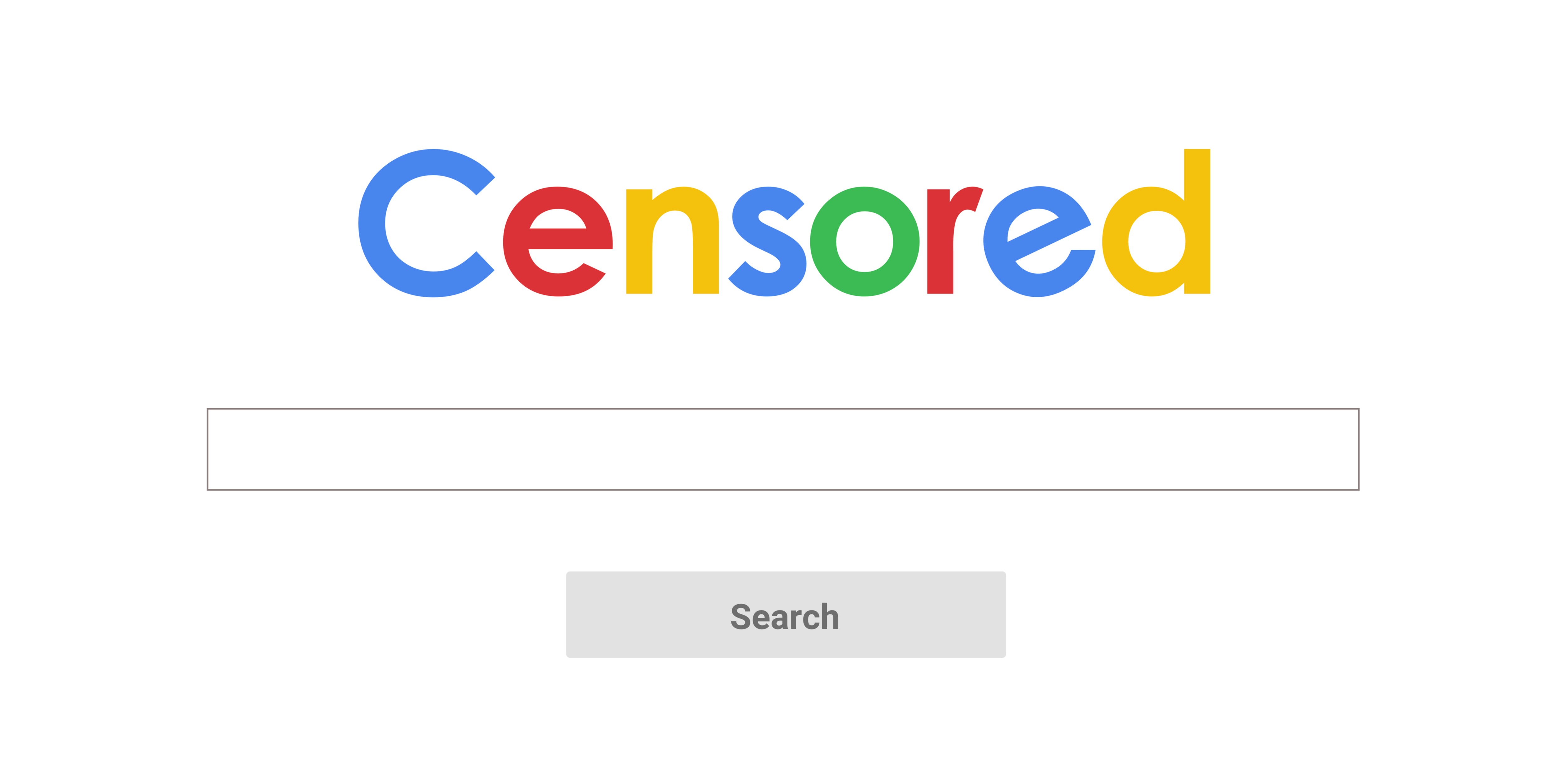1568x784 pixels.
Task: Click the white hole inside green o
Action: tap(864, 242)
